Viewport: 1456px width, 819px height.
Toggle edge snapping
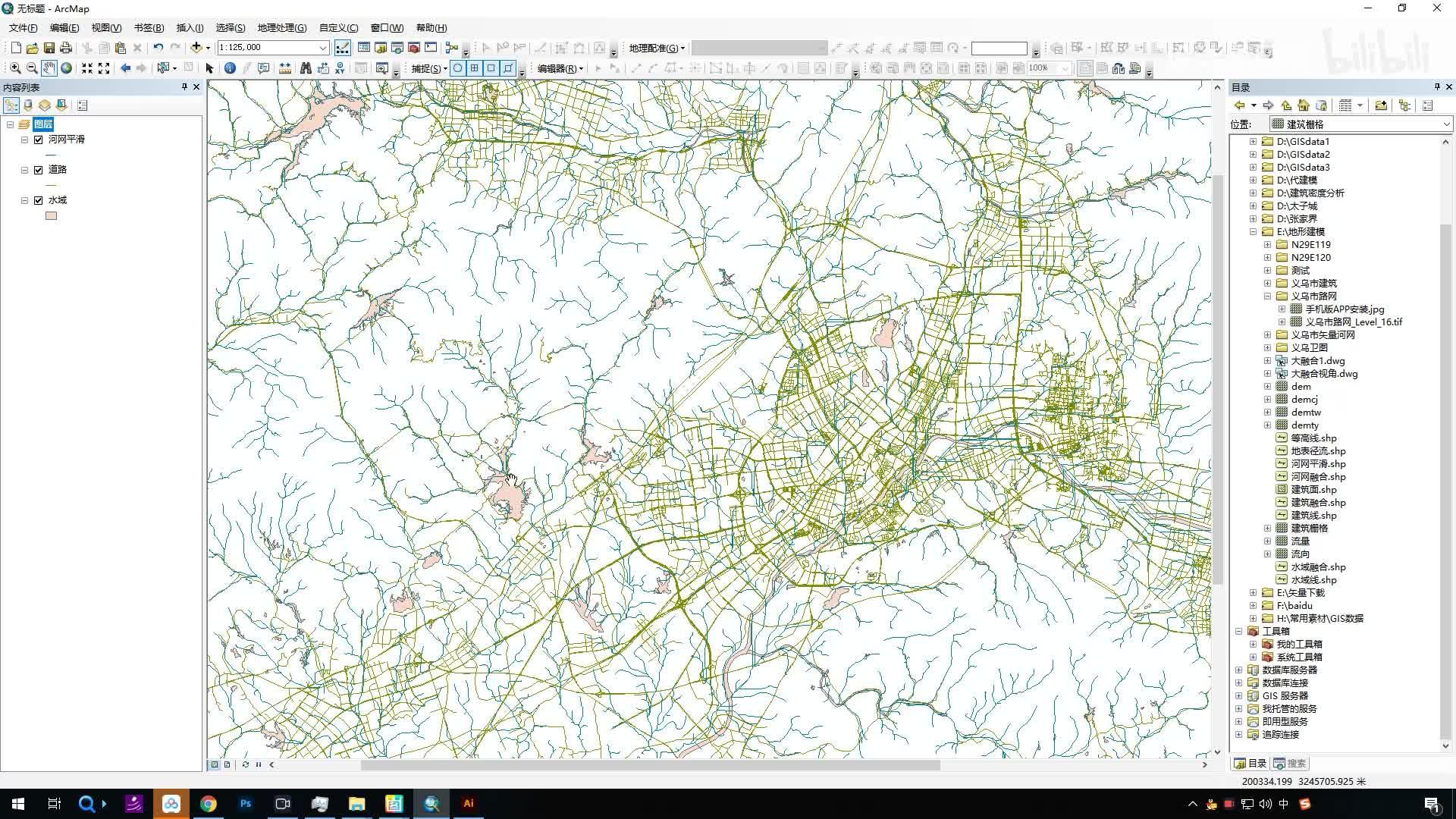click(x=508, y=68)
